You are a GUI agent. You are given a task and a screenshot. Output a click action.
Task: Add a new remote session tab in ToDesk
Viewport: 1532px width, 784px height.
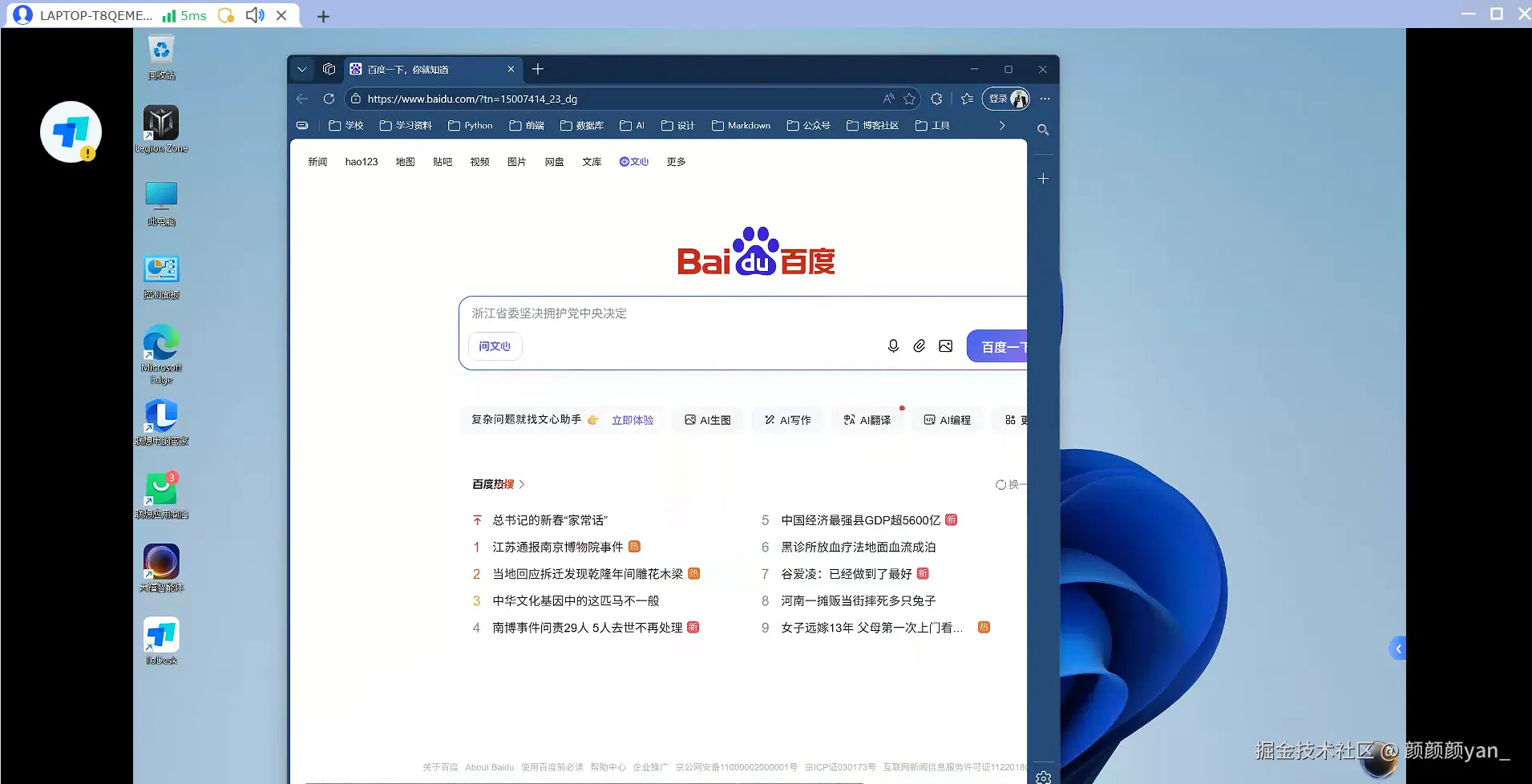323,16
